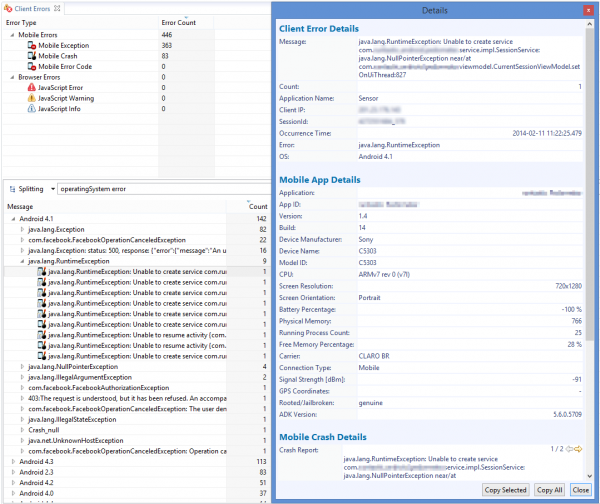The height and width of the screenshot is (504, 600).
Task: Select the java.net.UnknownHostException row
Action: (137, 441)
